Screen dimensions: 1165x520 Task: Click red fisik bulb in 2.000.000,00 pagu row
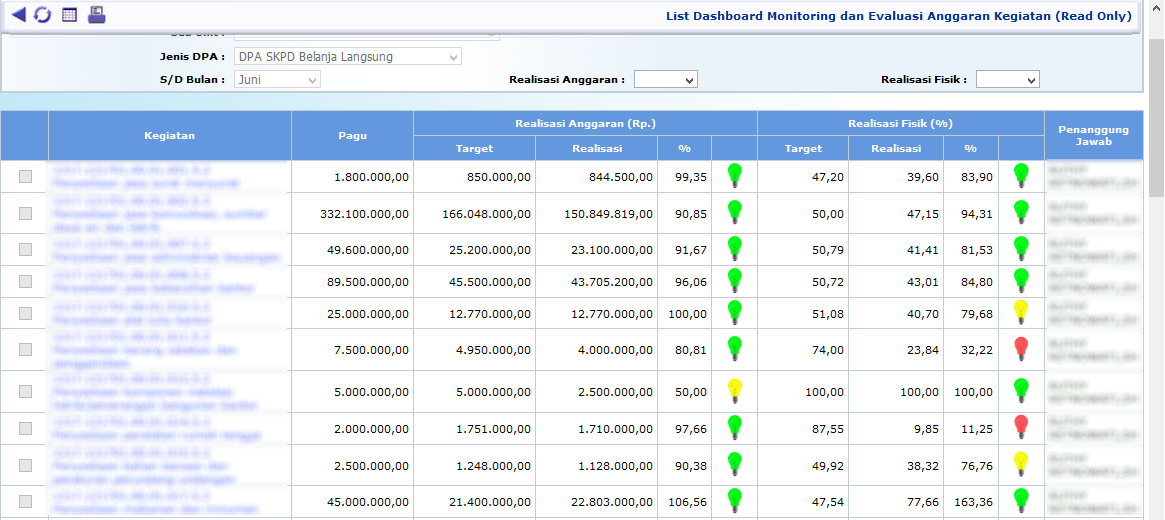pyautogui.click(x=1020, y=427)
